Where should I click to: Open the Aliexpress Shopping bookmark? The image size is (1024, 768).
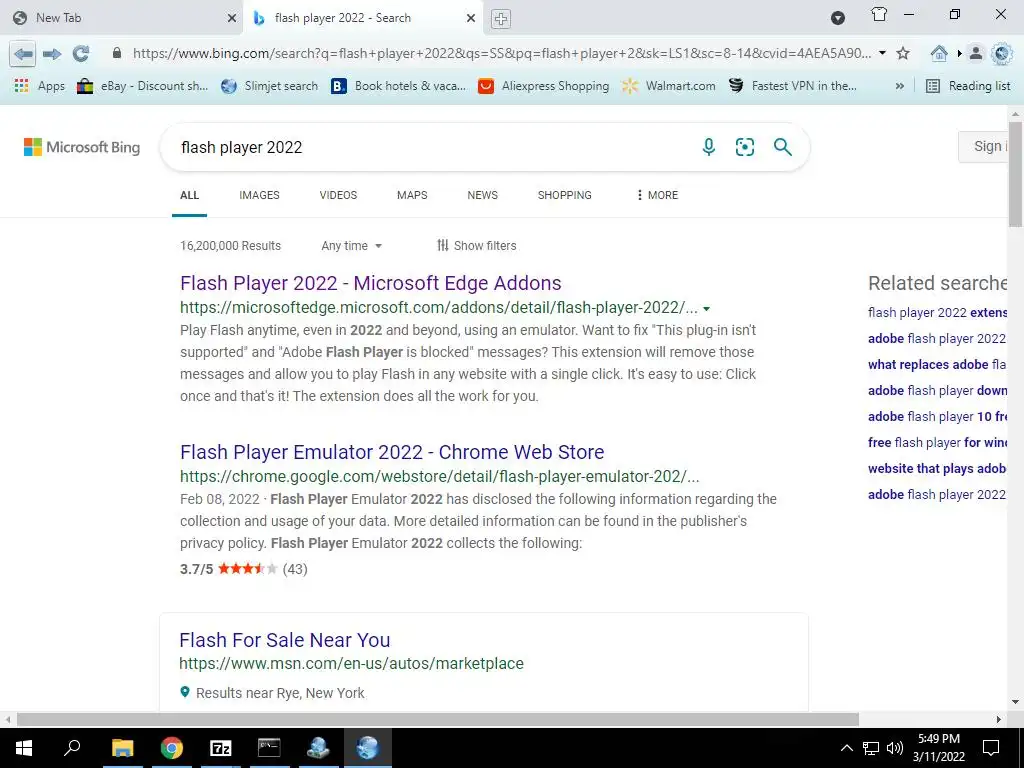point(543,86)
